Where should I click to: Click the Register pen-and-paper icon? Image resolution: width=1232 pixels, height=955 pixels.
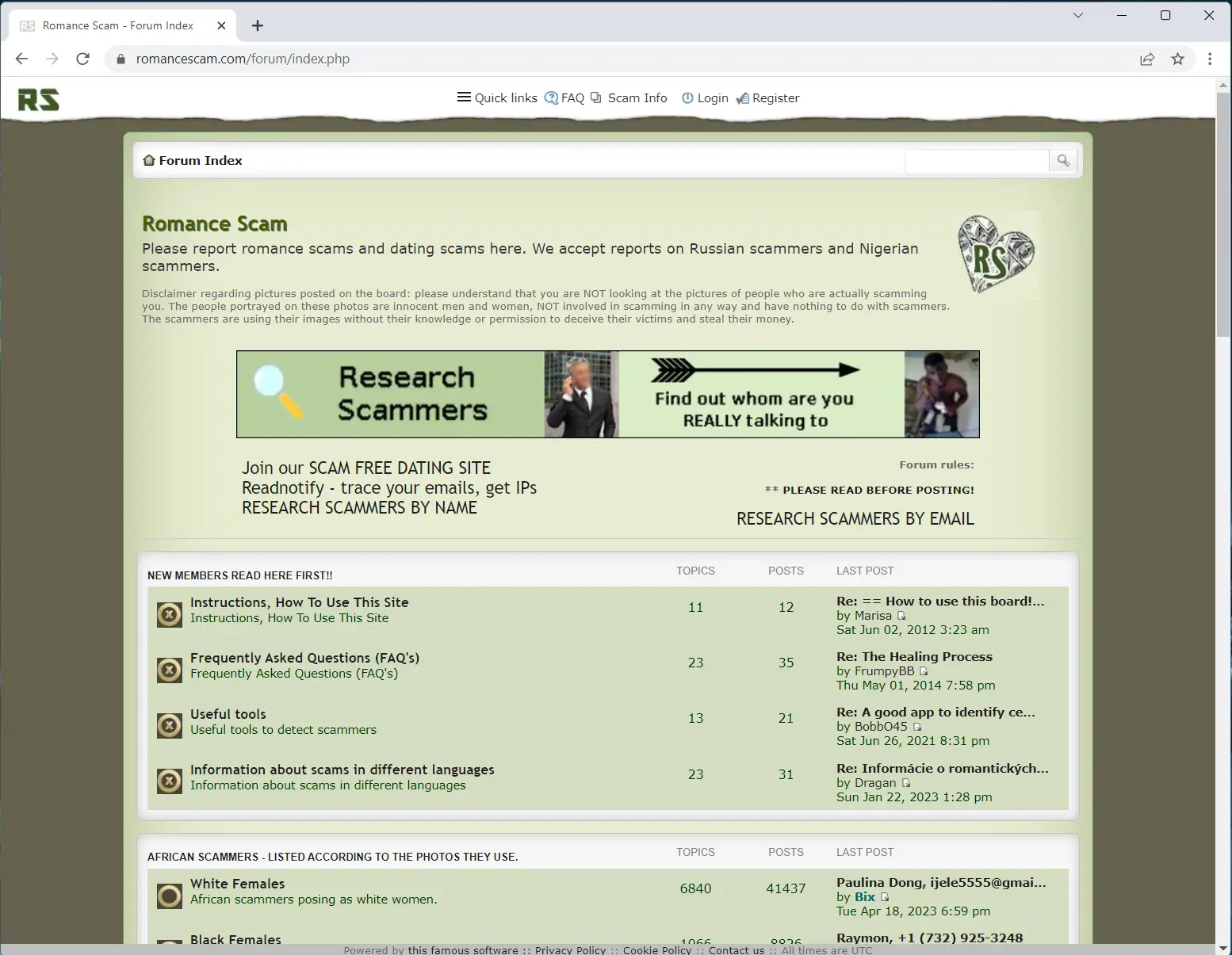tap(742, 97)
